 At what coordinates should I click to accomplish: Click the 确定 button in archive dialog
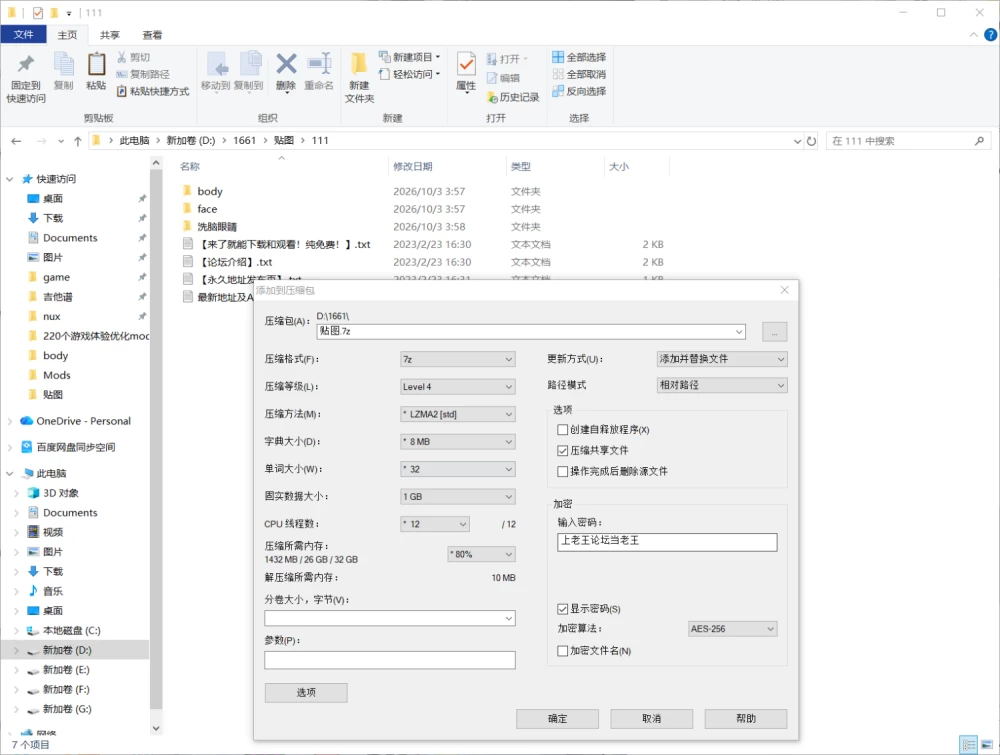[557, 719]
